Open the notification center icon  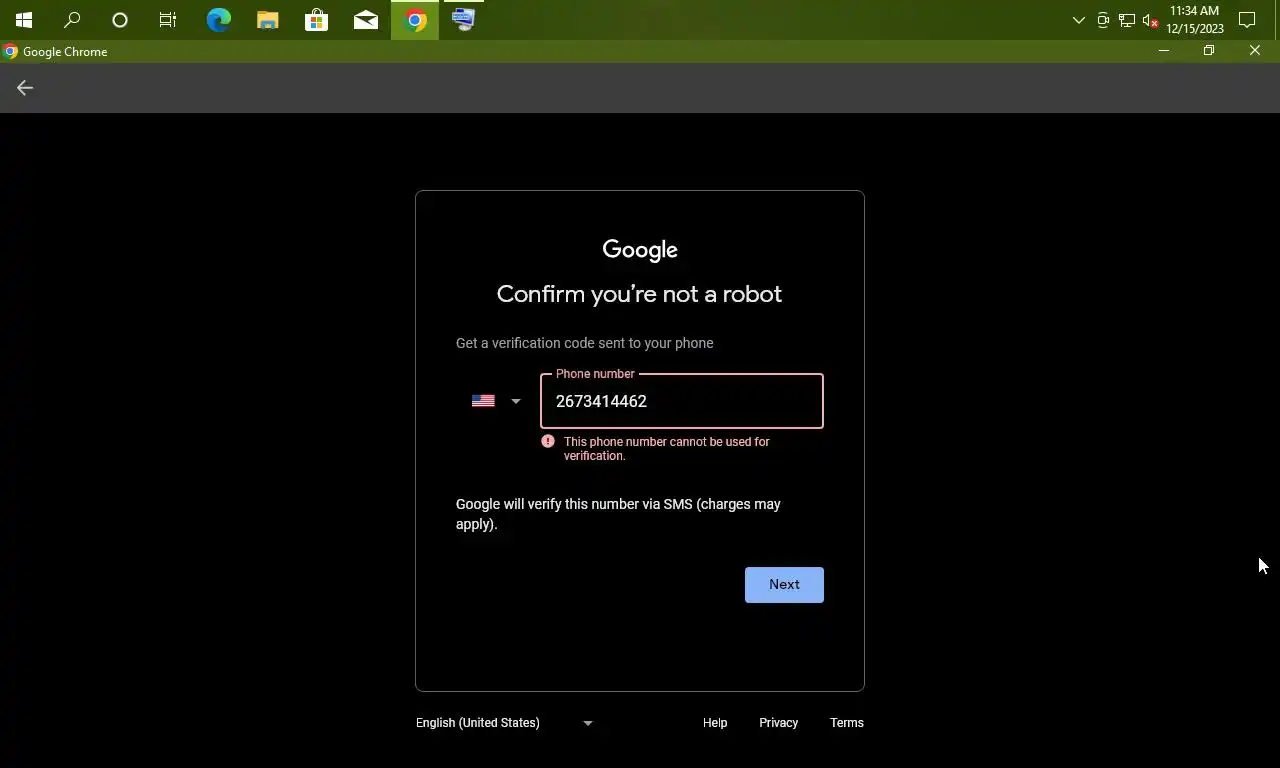point(1247,20)
